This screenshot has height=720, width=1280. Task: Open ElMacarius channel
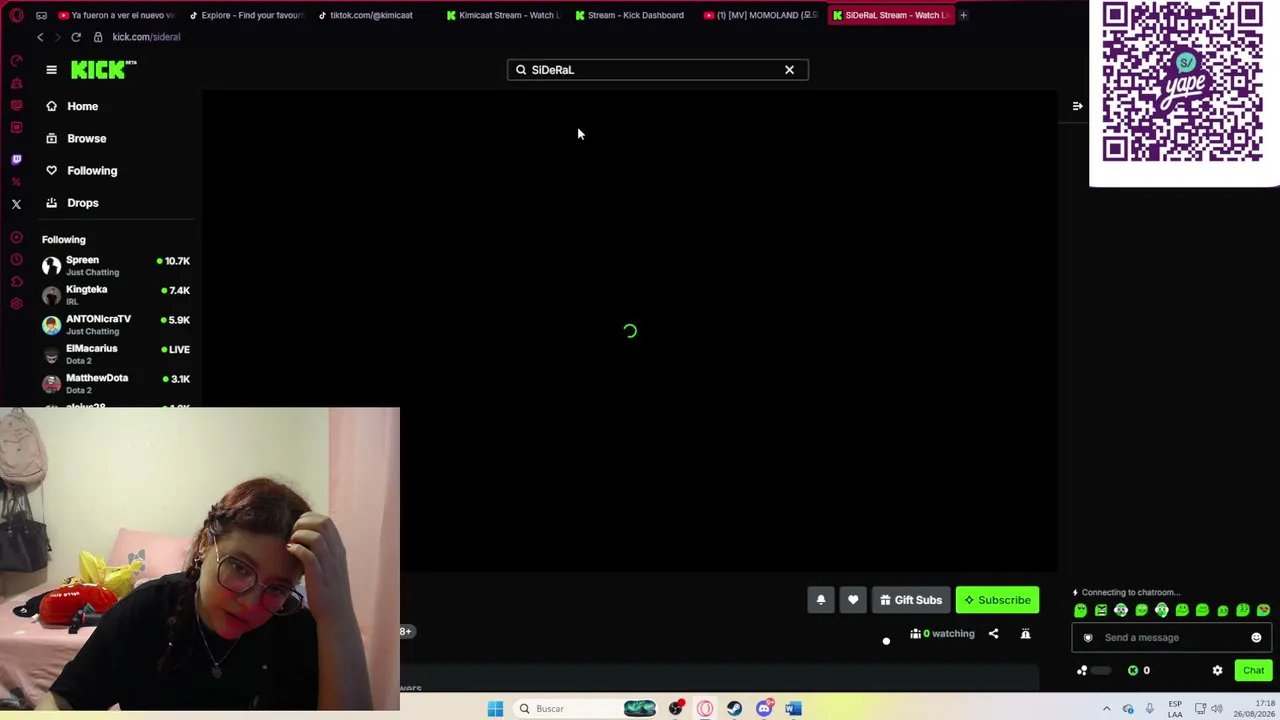[116, 353]
